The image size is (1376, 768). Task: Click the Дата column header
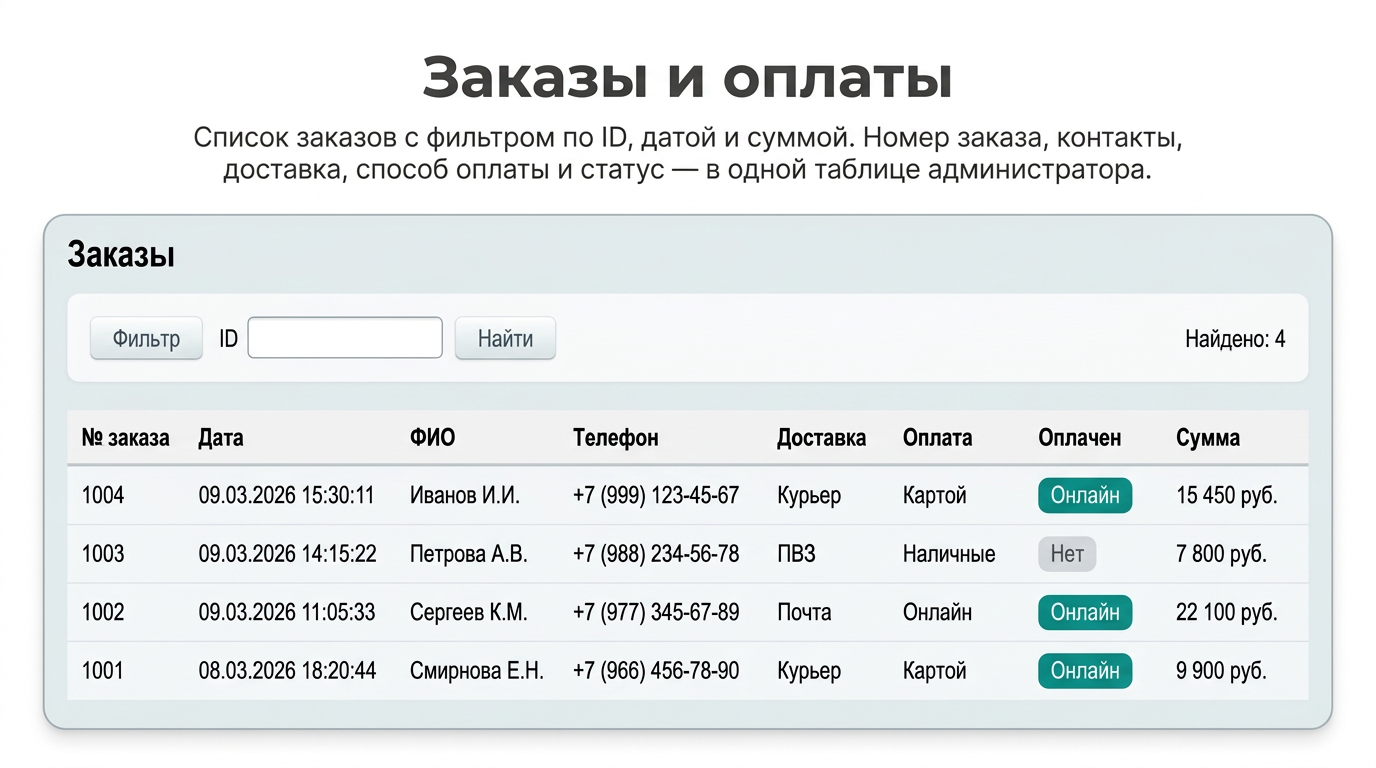tap(221, 438)
